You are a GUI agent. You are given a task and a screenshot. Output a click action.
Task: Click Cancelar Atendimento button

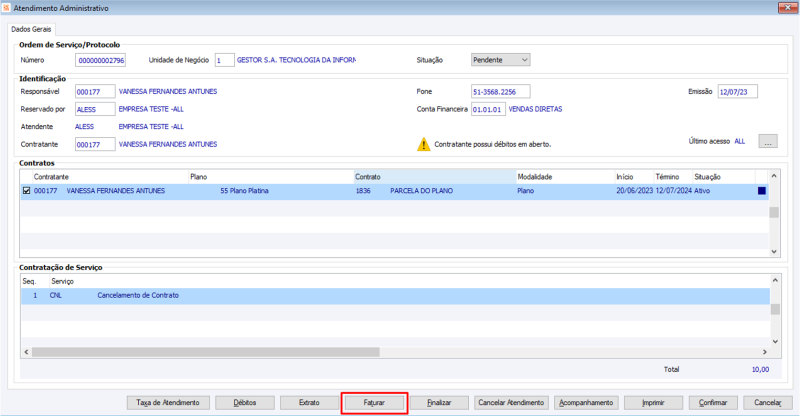pos(511,403)
